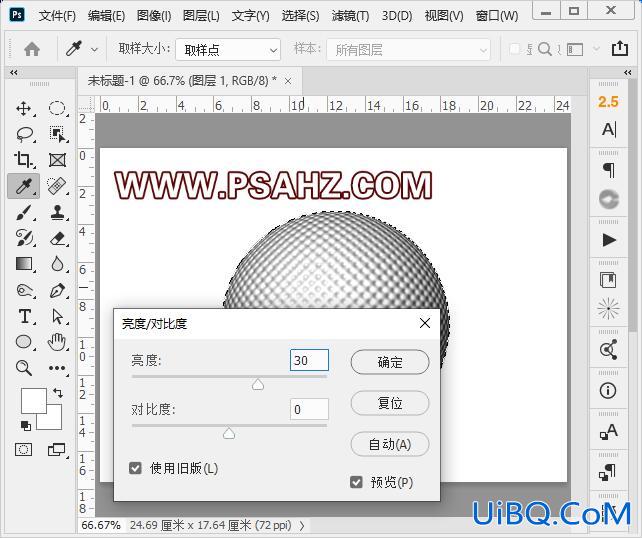Select the Pen tool
The image size is (642, 538).
coord(57,290)
